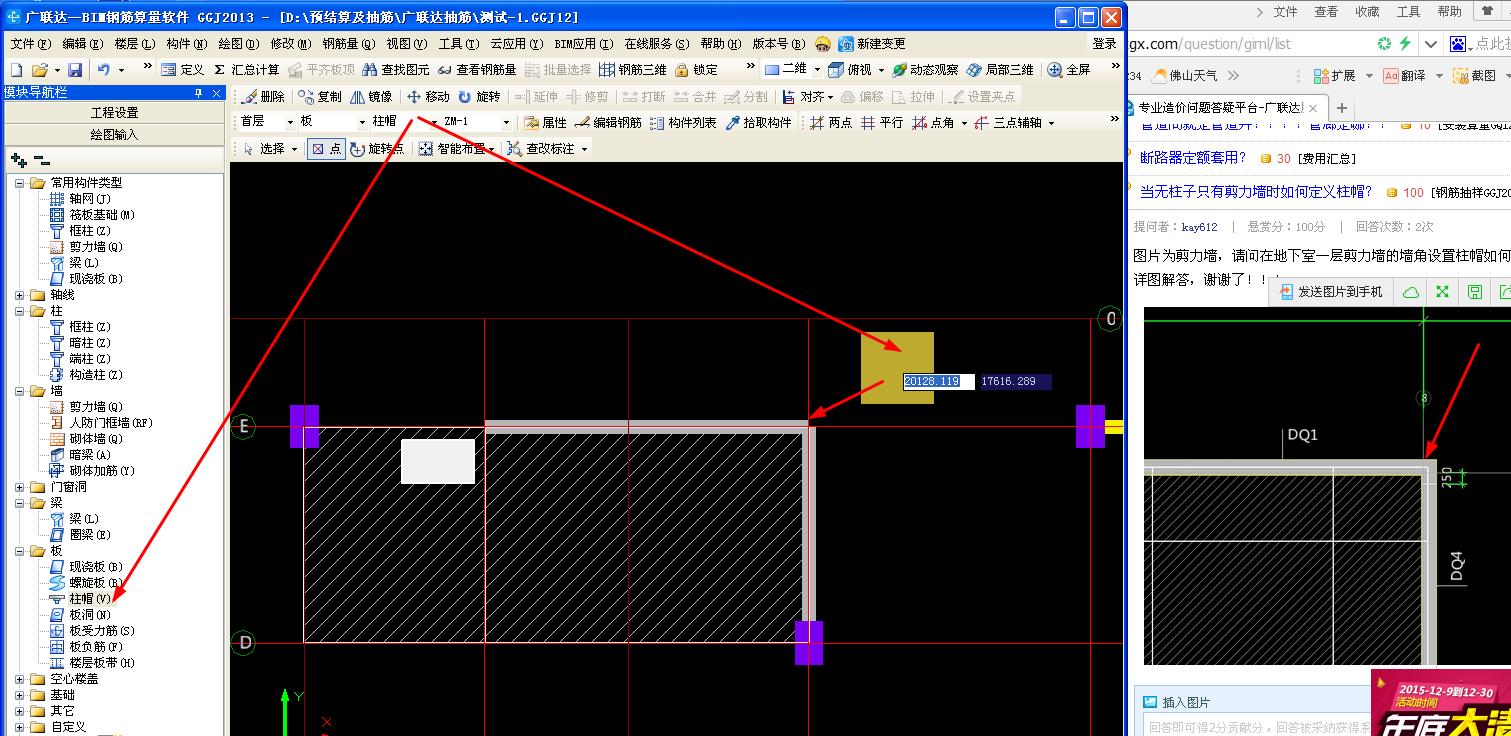Select 板受力筋(S) tree item

coord(102,631)
